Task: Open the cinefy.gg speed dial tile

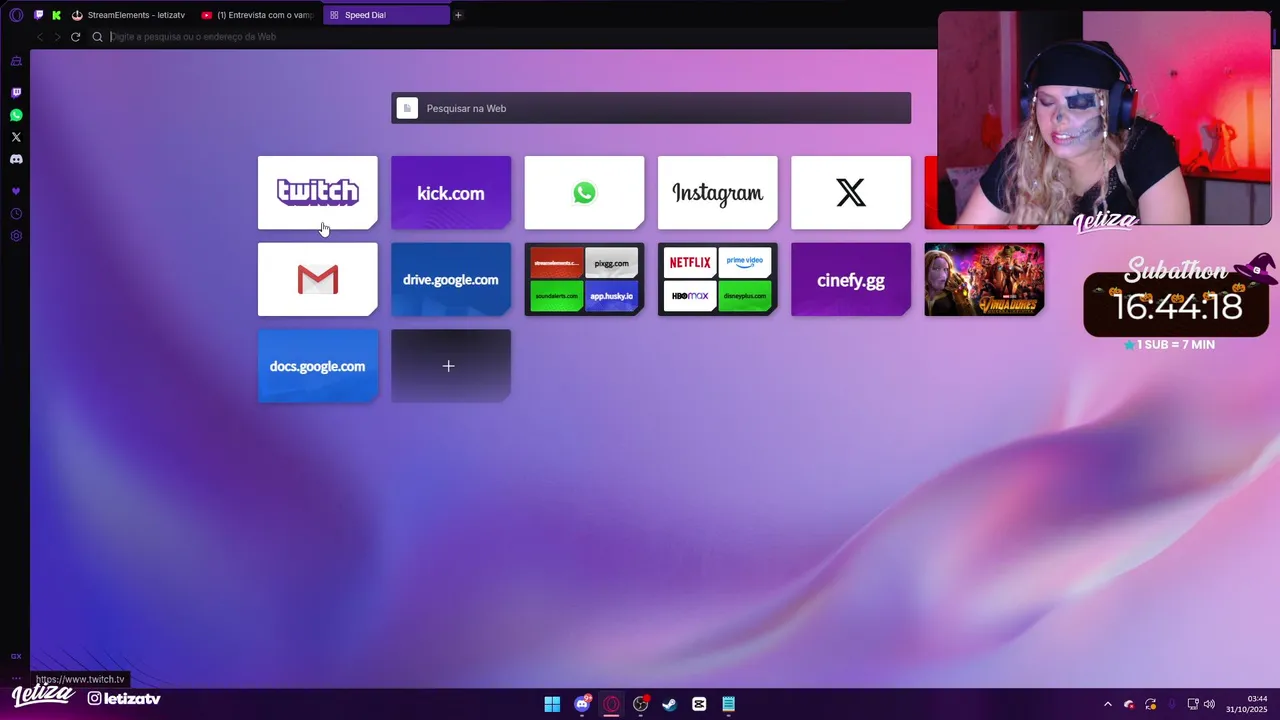Action: pyautogui.click(x=851, y=279)
